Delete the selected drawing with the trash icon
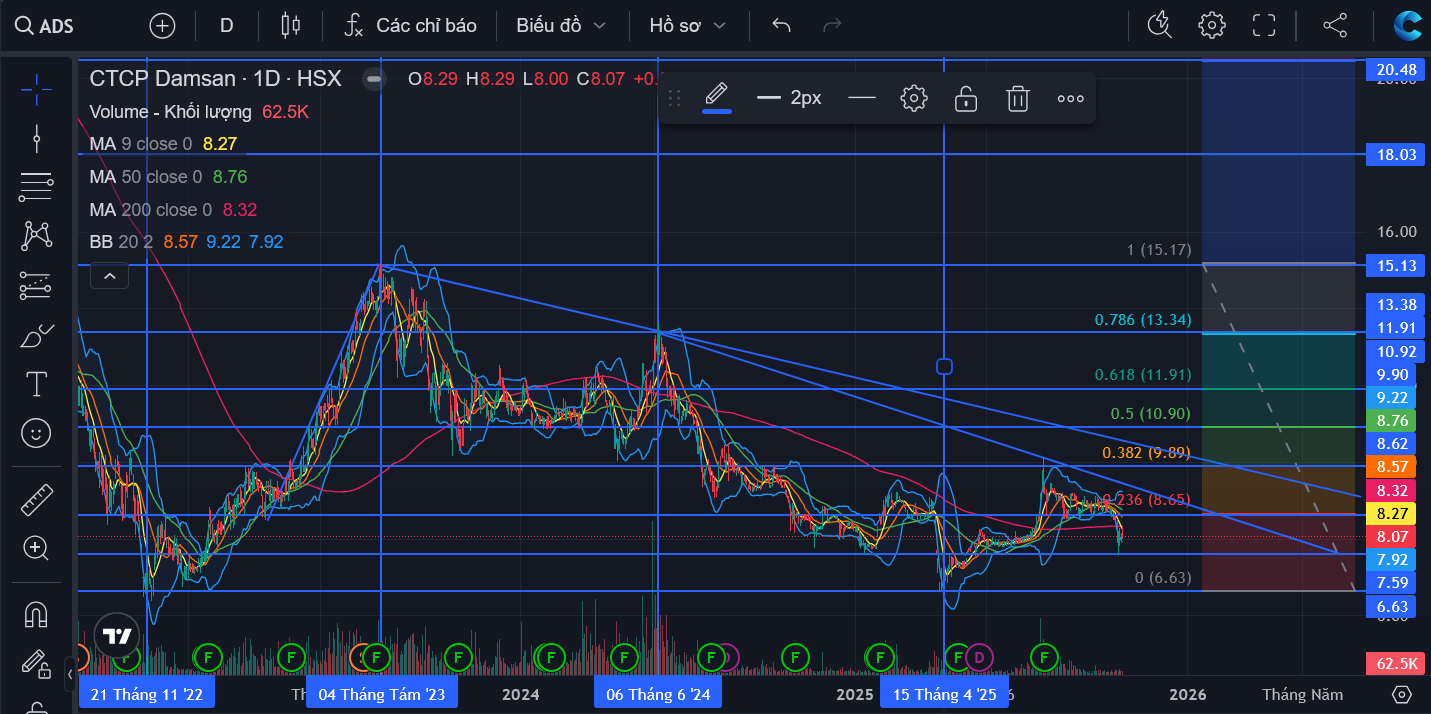1431x714 pixels. (1018, 98)
